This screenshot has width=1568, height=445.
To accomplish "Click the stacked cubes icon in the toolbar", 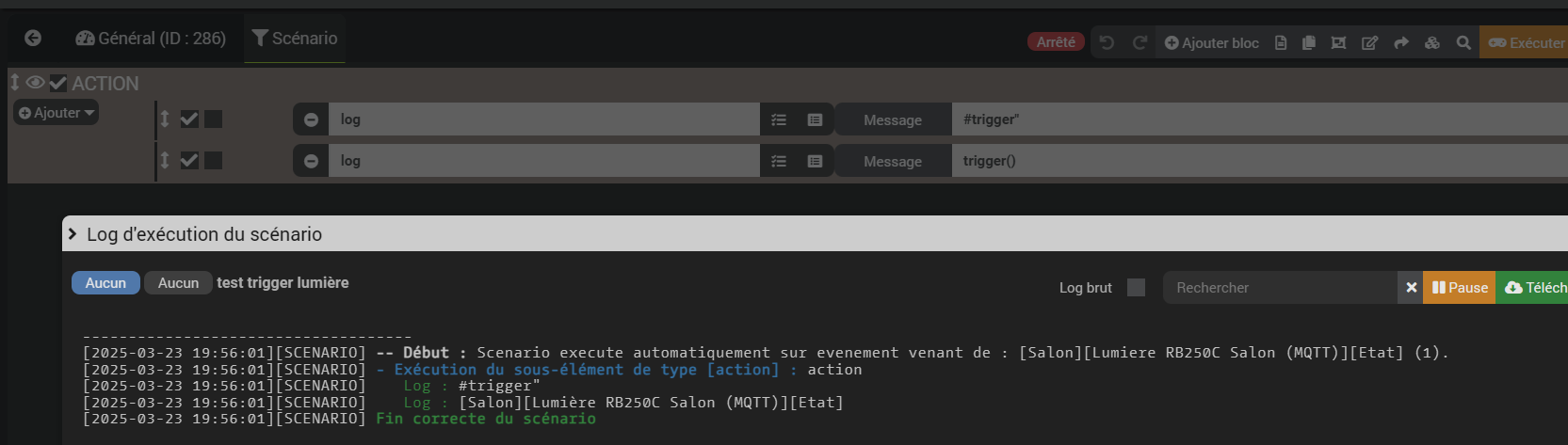I will click(x=1431, y=42).
